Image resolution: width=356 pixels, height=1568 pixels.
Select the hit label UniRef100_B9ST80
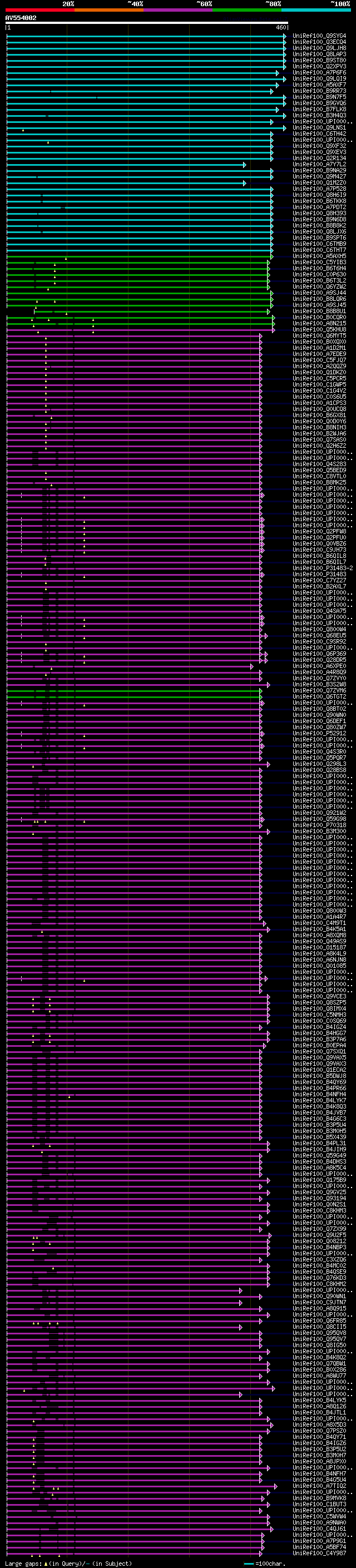[319, 60]
